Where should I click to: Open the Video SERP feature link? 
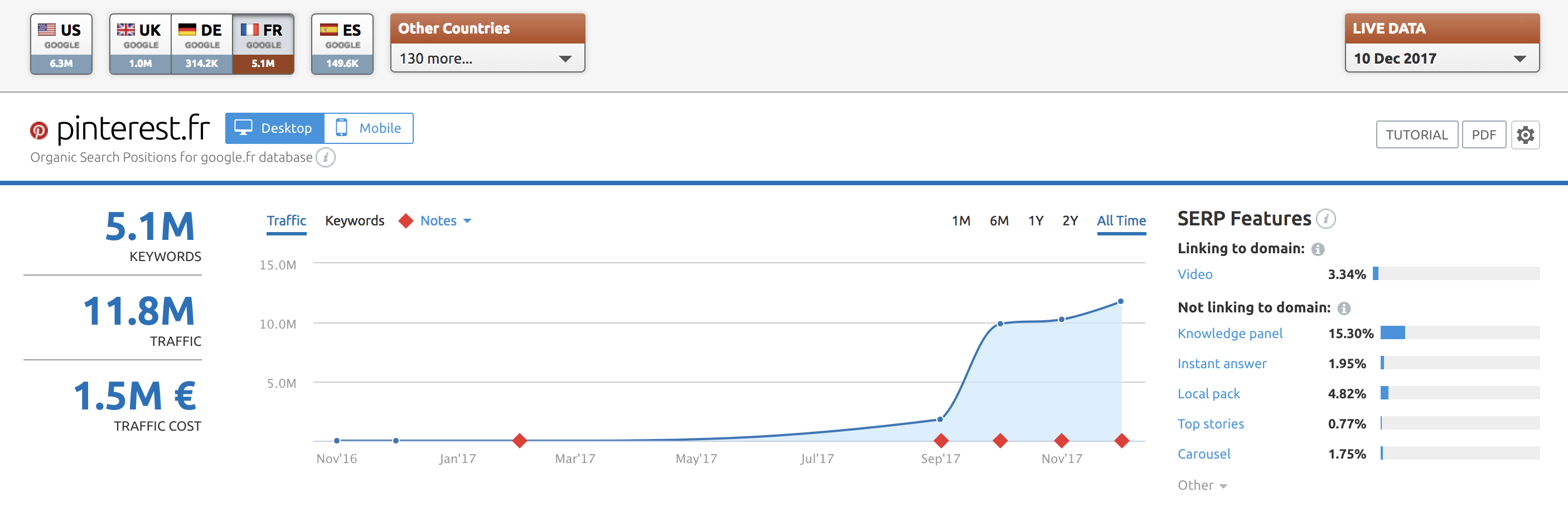coord(1195,274)
